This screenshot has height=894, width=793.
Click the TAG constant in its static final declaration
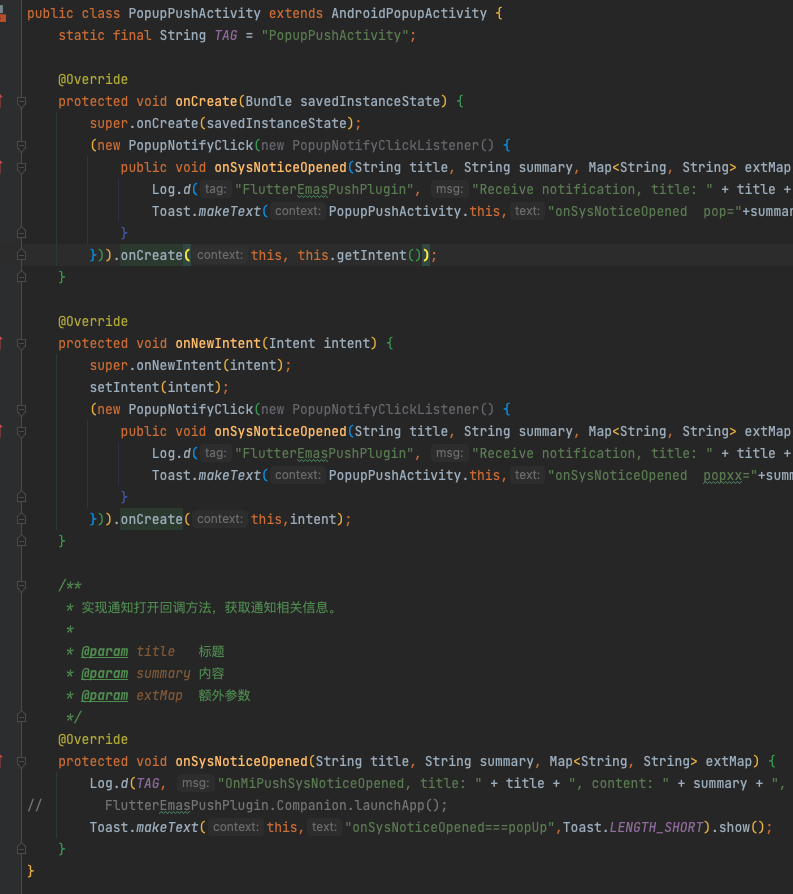pyautogui.click(x=226, y=35)
